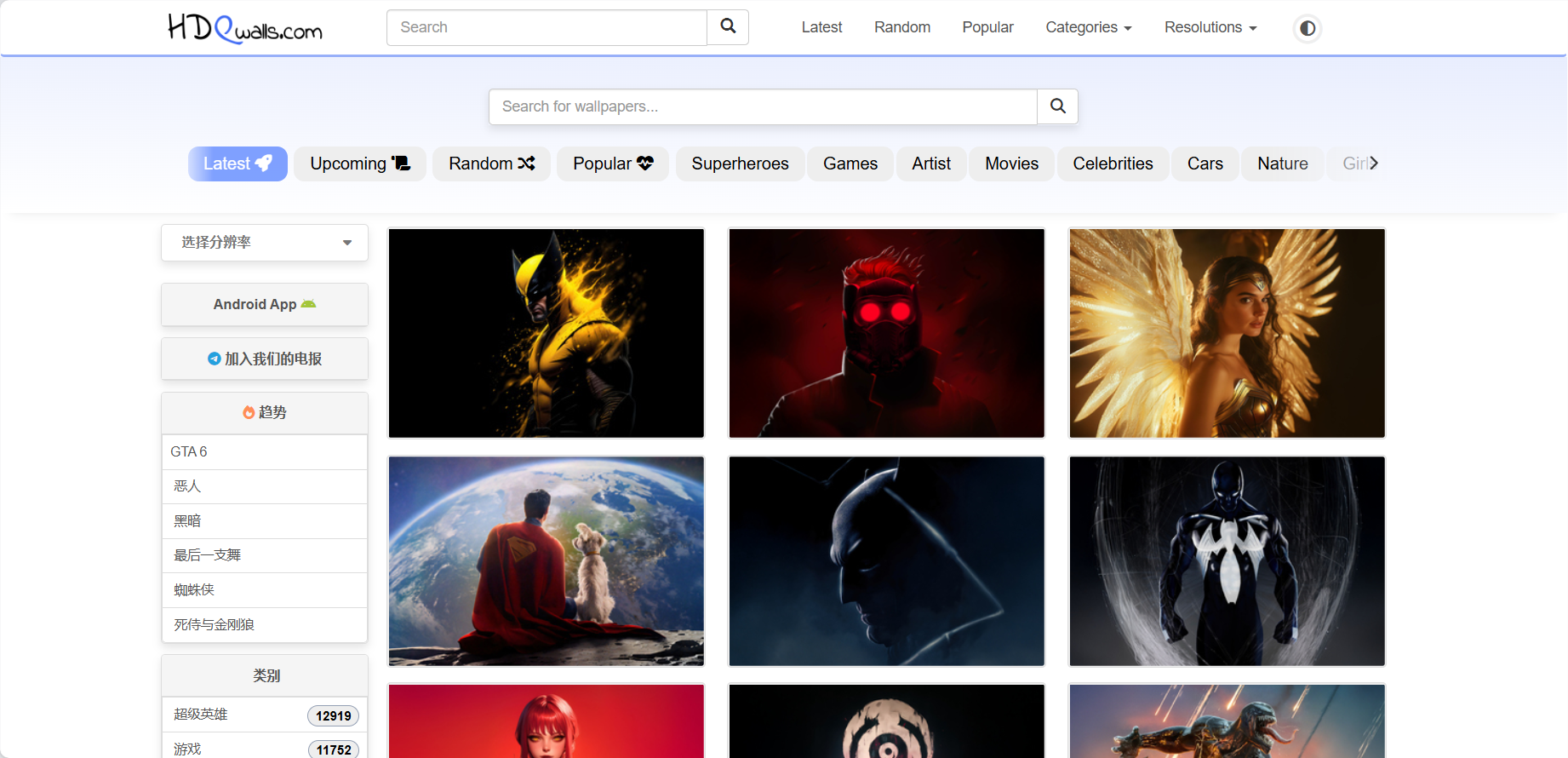This screenshot has height=758, width=1568.
Task: Click the 加入我们的电报 Telegram button
Action: pyautogui.click(x=265, y=359)
